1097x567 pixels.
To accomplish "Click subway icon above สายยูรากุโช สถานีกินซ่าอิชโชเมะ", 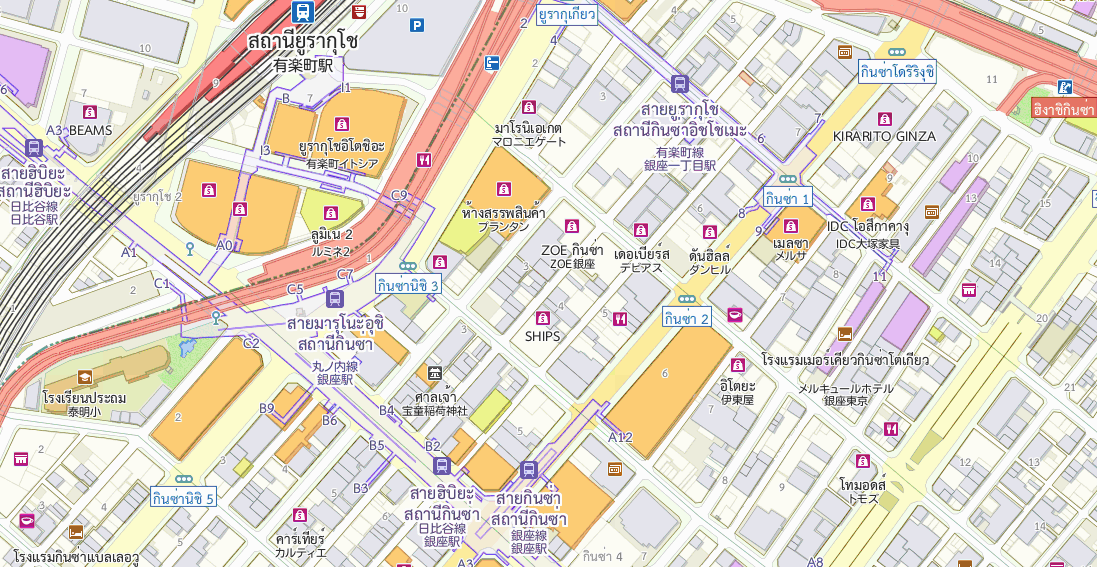I will (x=679, y=84).
